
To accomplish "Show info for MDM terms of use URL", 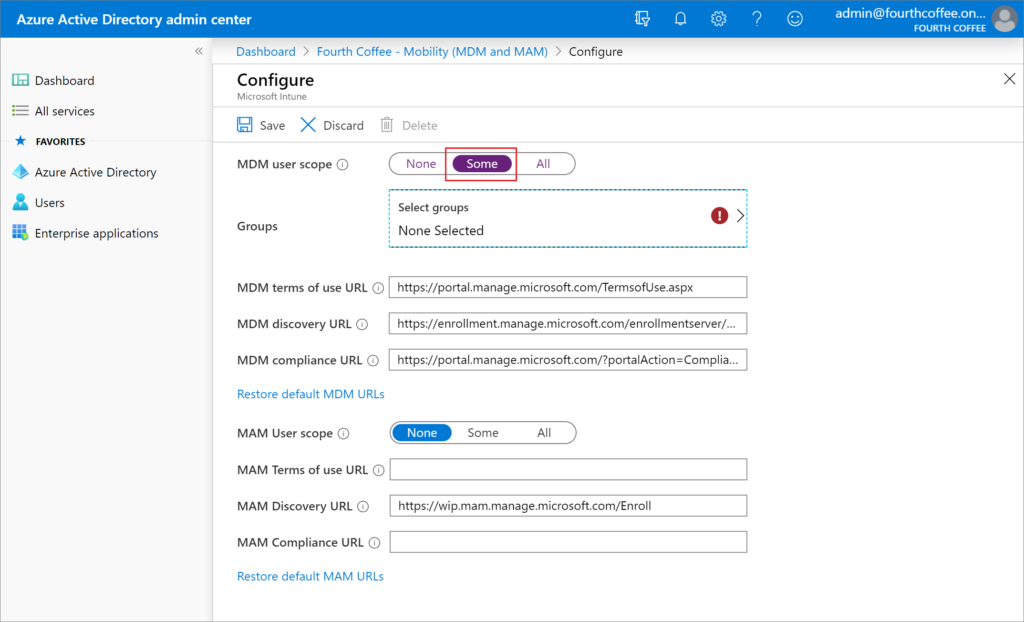I will 378,288.
